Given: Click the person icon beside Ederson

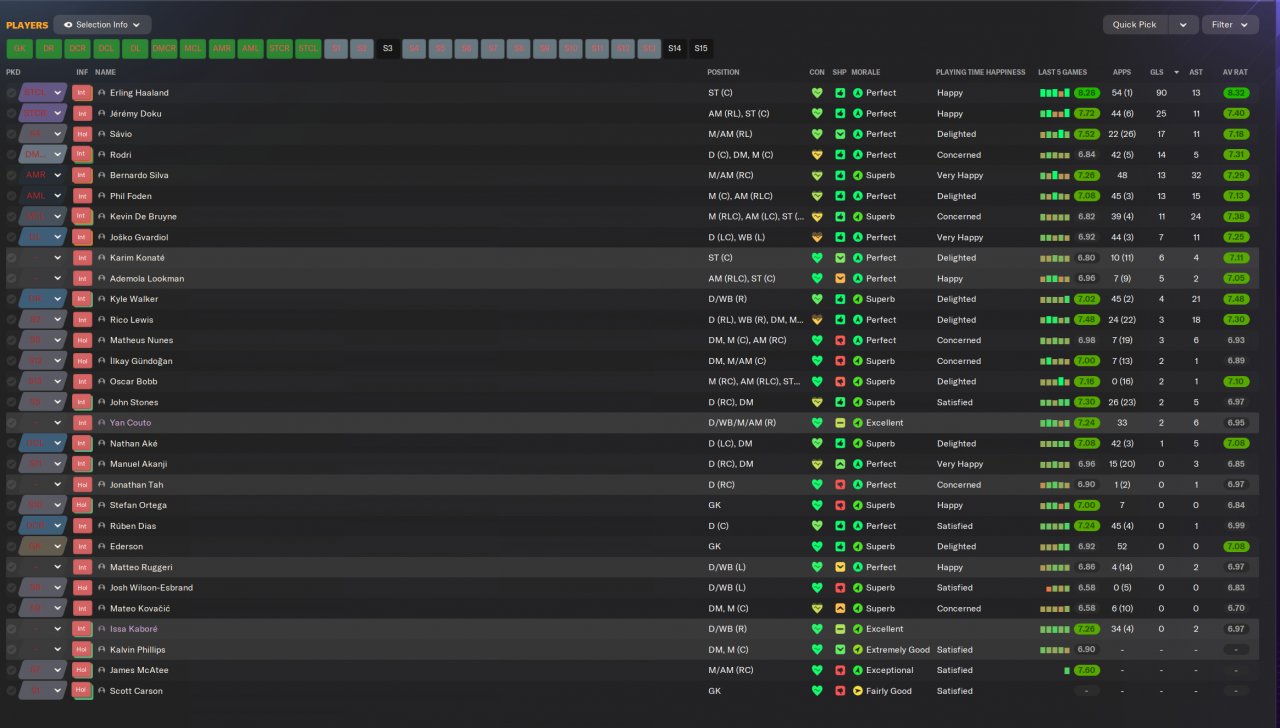Looking at the screenshot, I should click(x=102, y=547).
